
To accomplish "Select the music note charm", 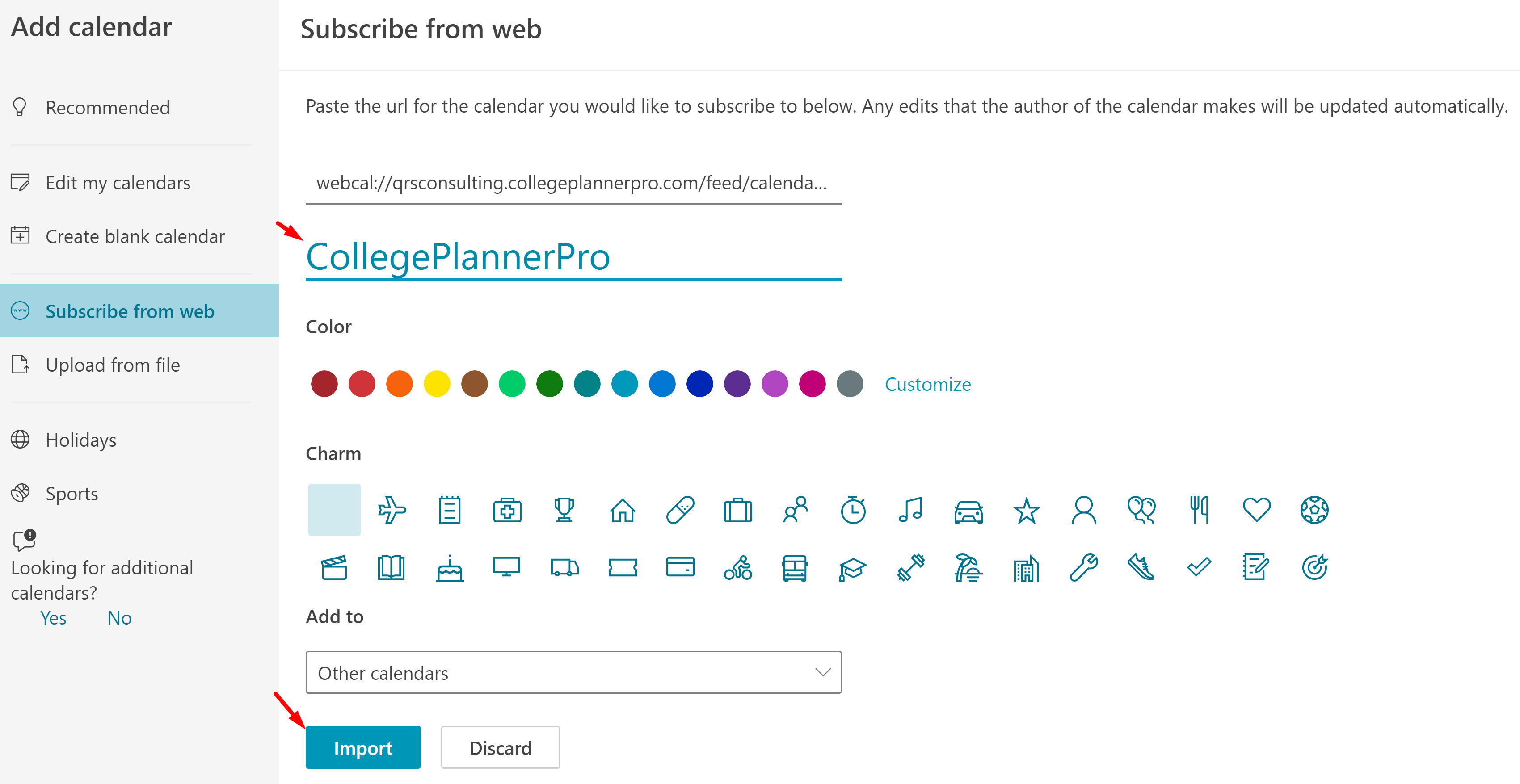I will pos(910,510).
